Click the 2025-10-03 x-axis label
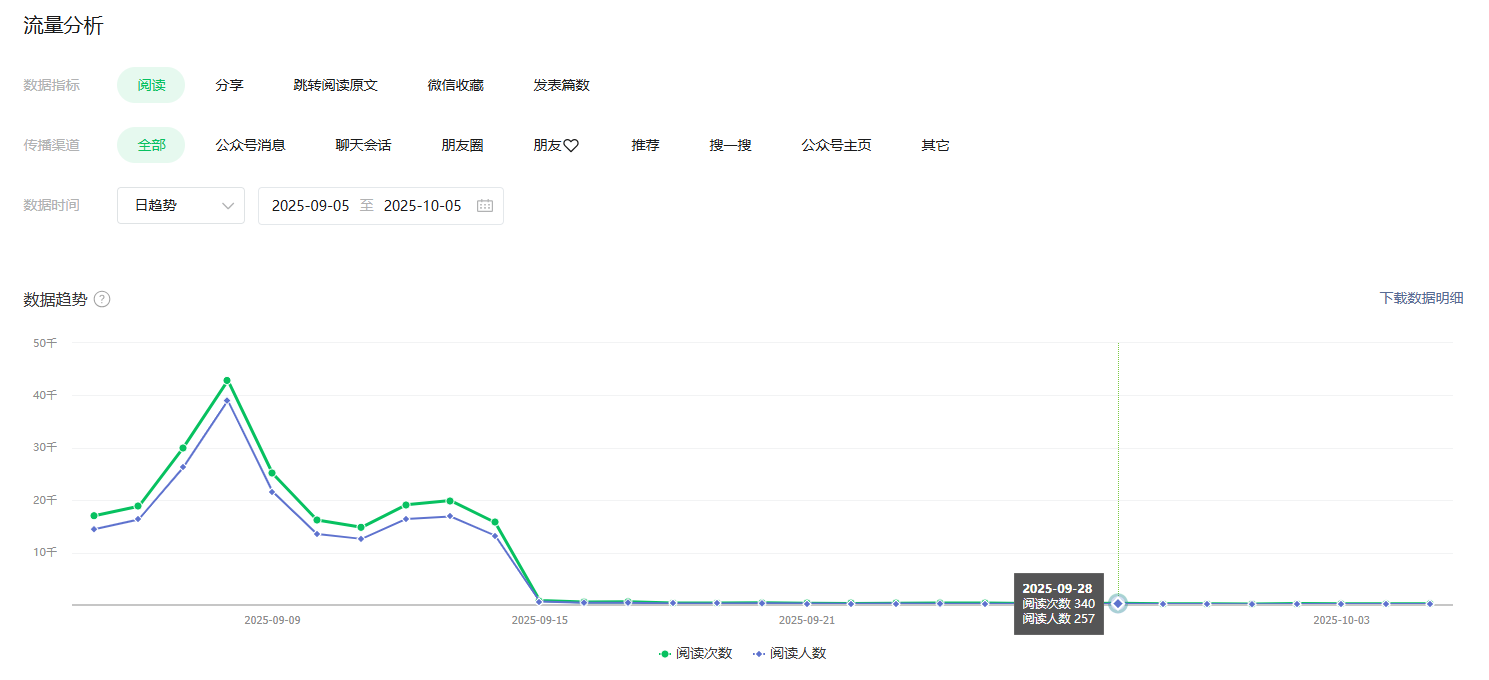1489x680 pixels. pyautogui.click(x=1341, y=620)
